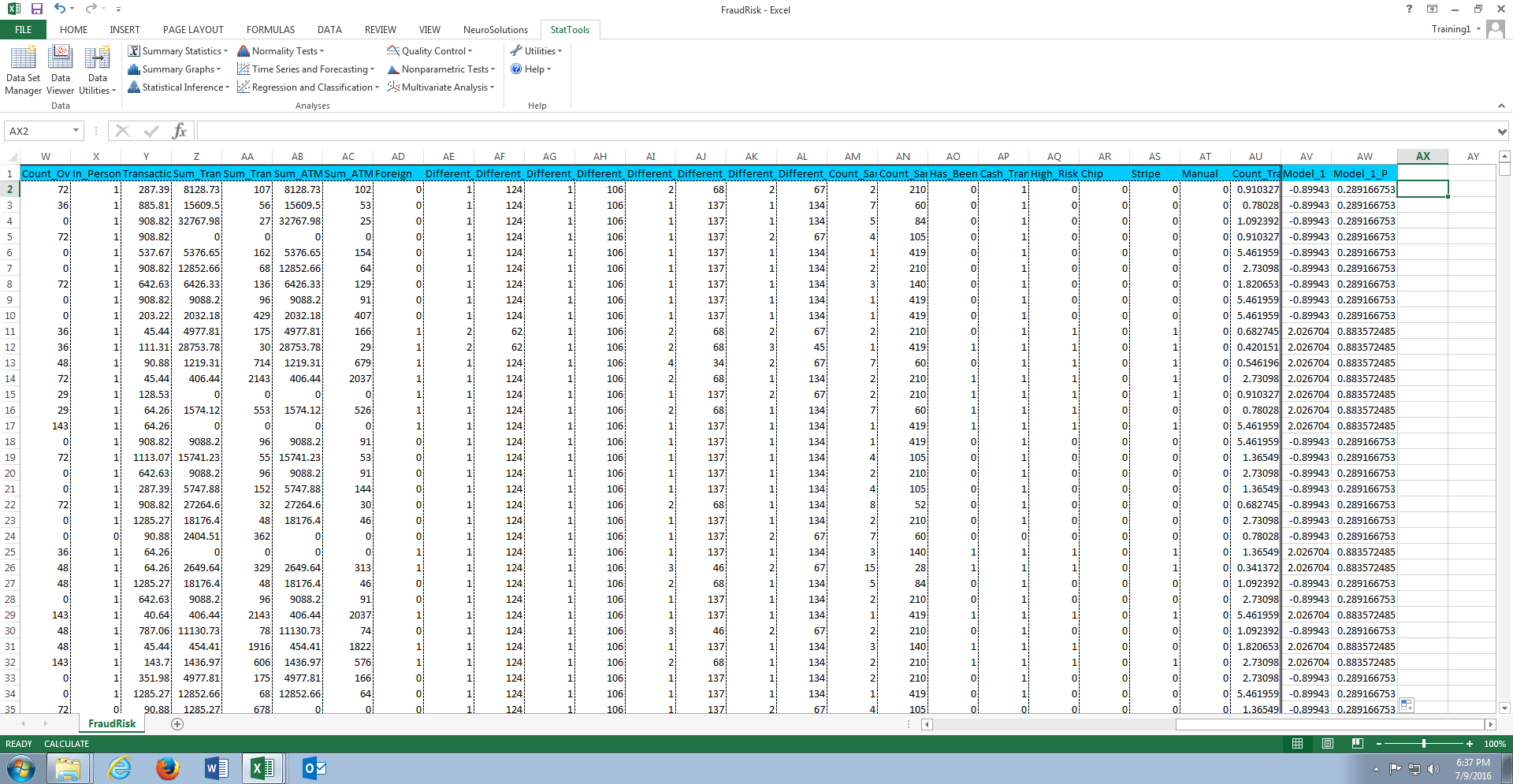Select column header AV
This screenshot has height=784, width=1513.
click(1307, 156)
